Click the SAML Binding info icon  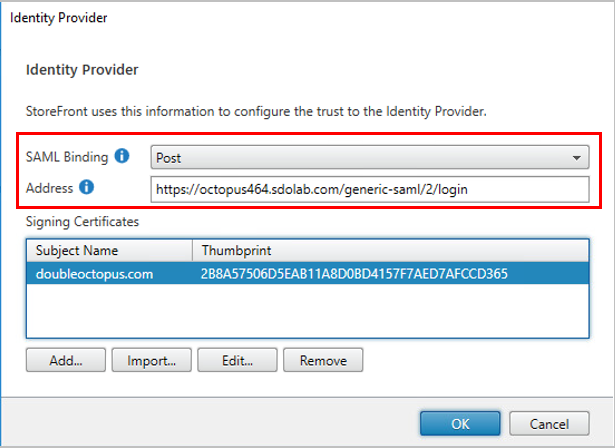(x=122, y=156)
